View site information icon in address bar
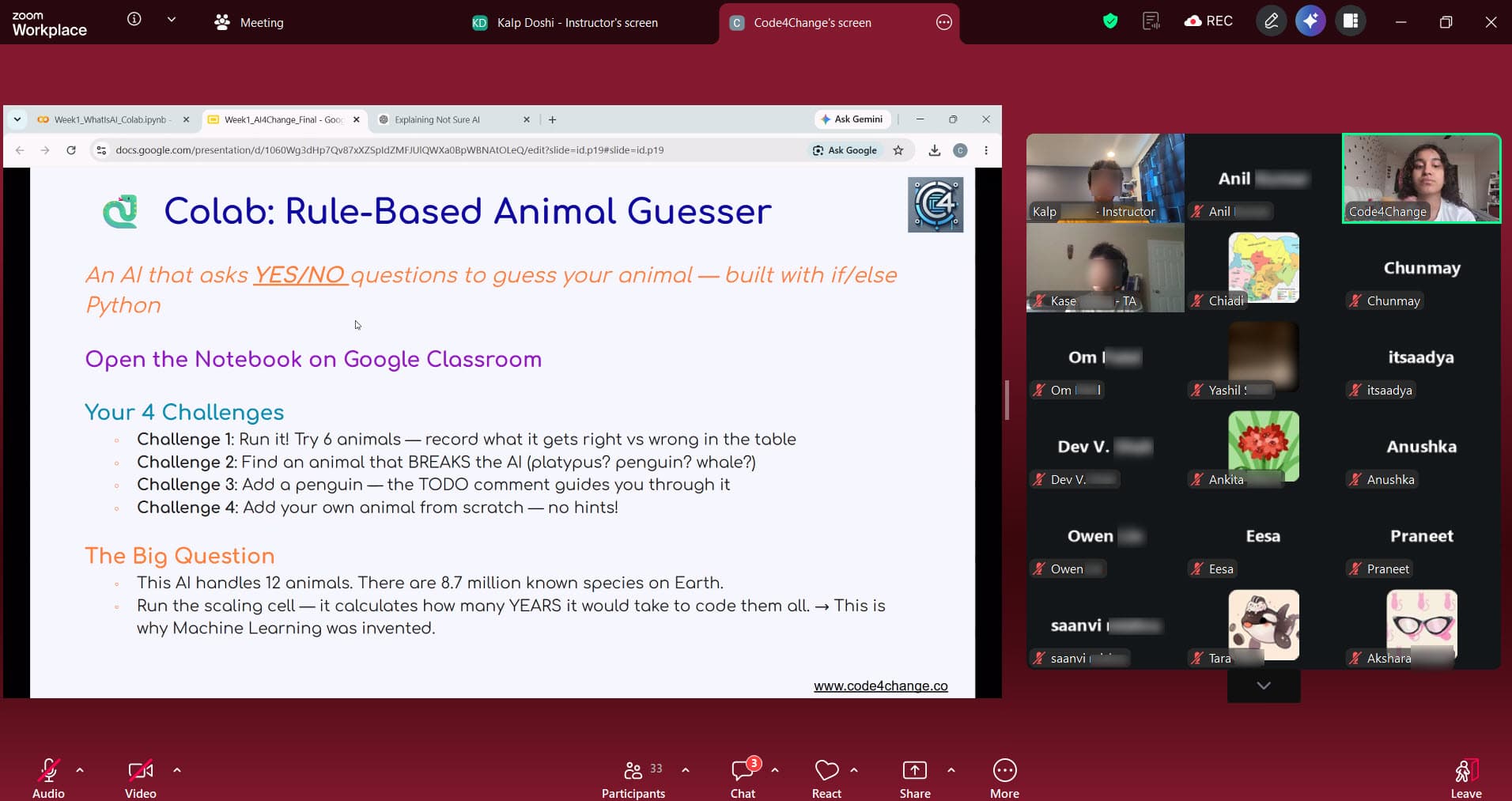The height and width of the screenshot is (801, 1512). (x=101, y=150)
